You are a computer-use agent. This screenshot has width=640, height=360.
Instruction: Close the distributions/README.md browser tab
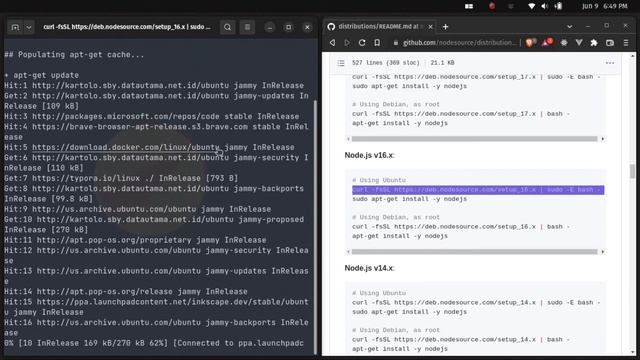430,27
